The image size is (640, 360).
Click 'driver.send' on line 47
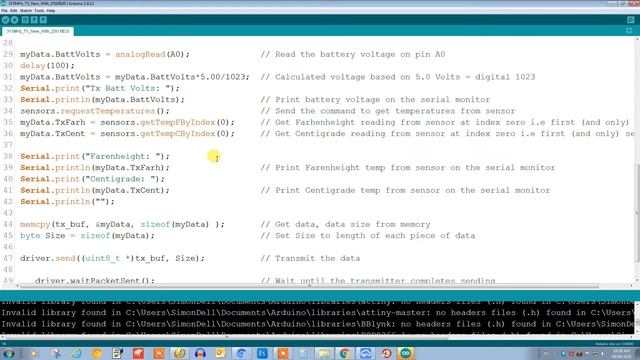coord(48,258)
